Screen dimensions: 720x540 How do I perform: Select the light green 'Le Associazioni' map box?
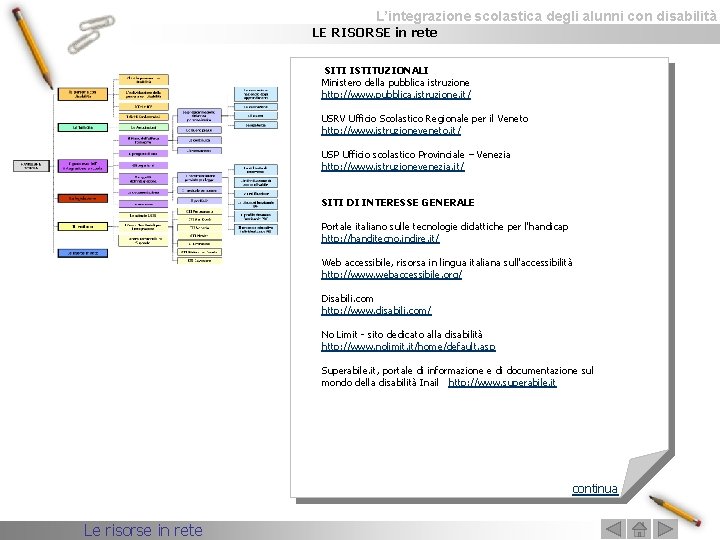click(144, 127)
